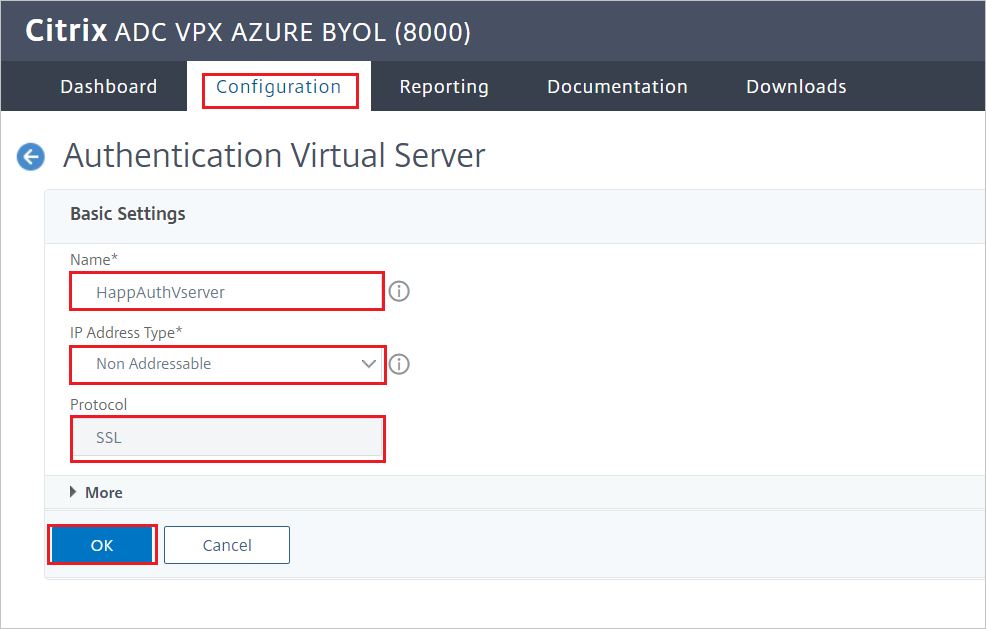
Task: Open the Reporting tab
Action: click(x=444, y=86)
